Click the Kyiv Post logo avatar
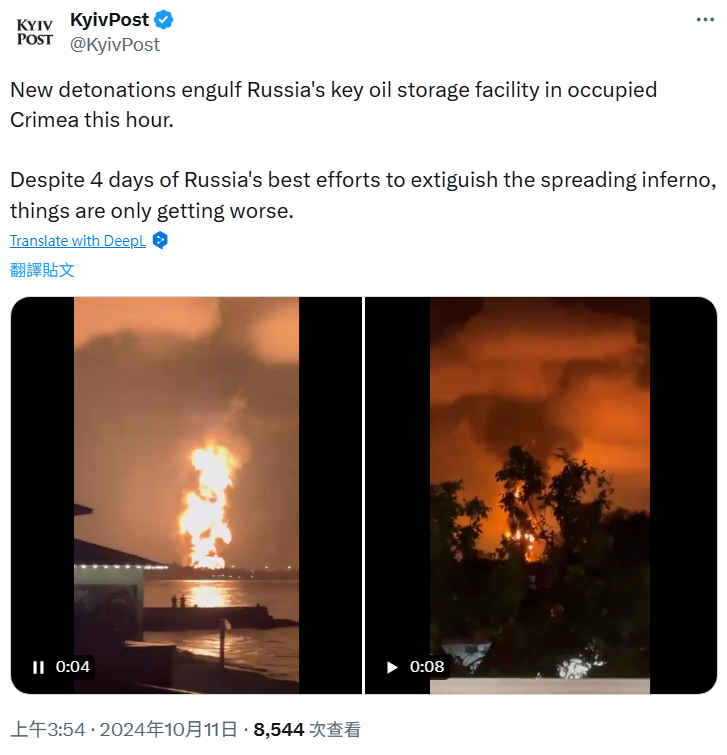Image resolution: width=727 pixels, height=755 pixels. click(x=35, y=31)
